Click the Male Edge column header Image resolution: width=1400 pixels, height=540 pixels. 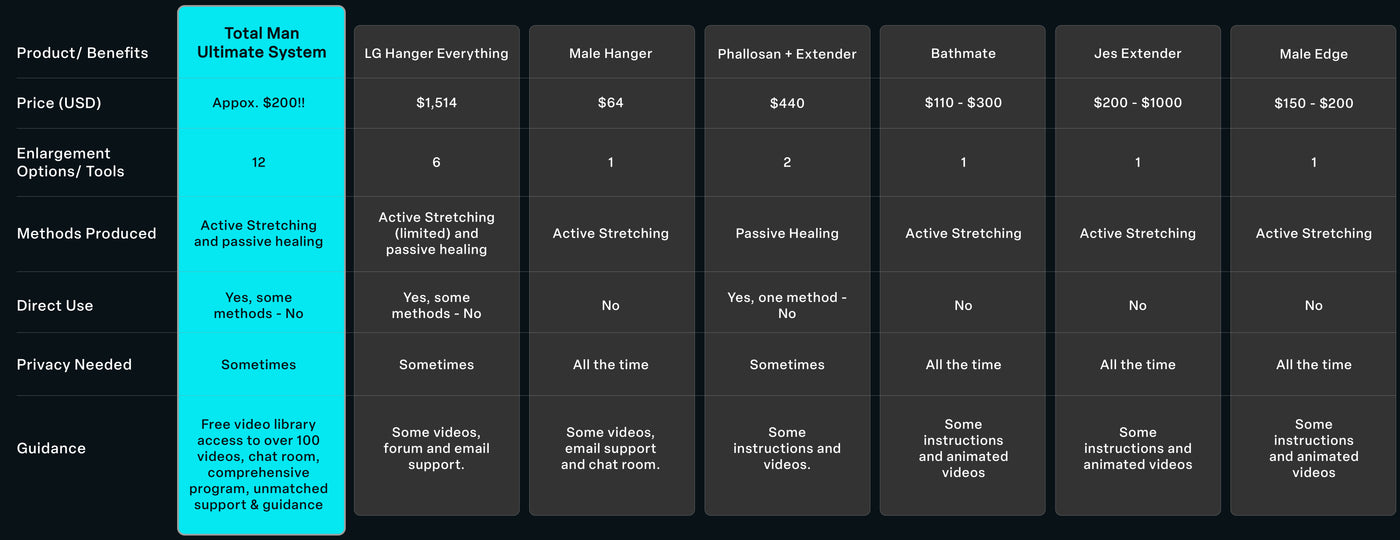click(x=1313, y=53)
